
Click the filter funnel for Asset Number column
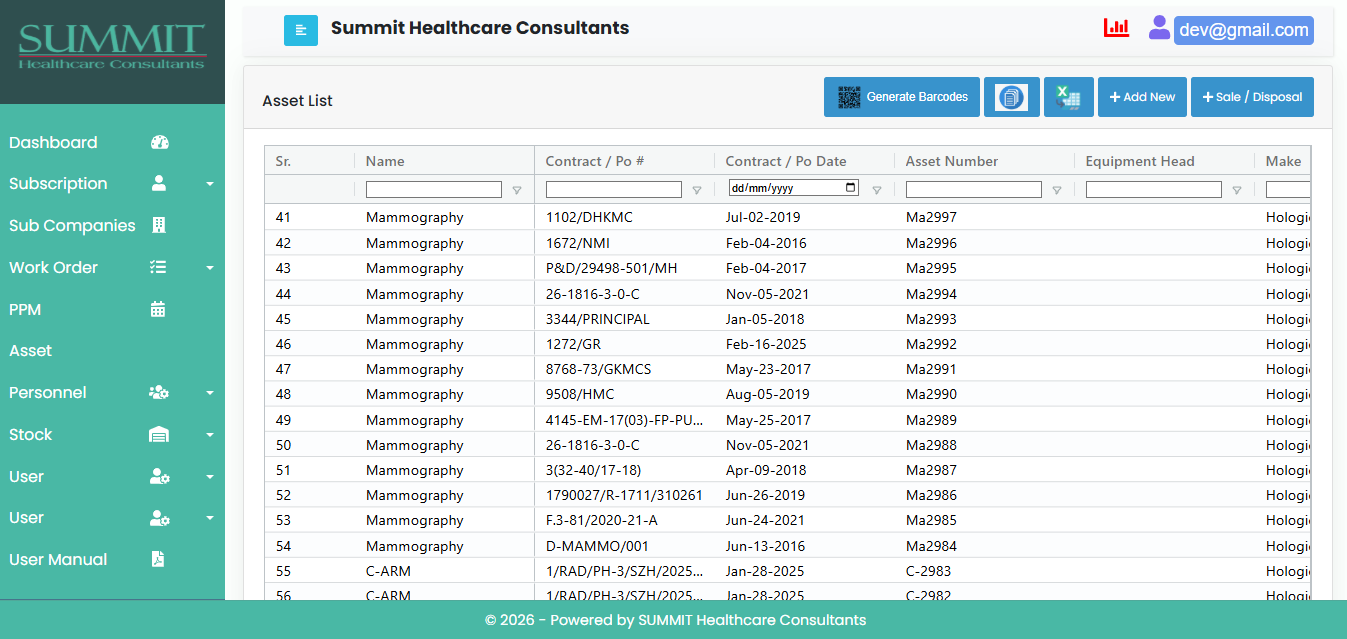click(1057, 190)
